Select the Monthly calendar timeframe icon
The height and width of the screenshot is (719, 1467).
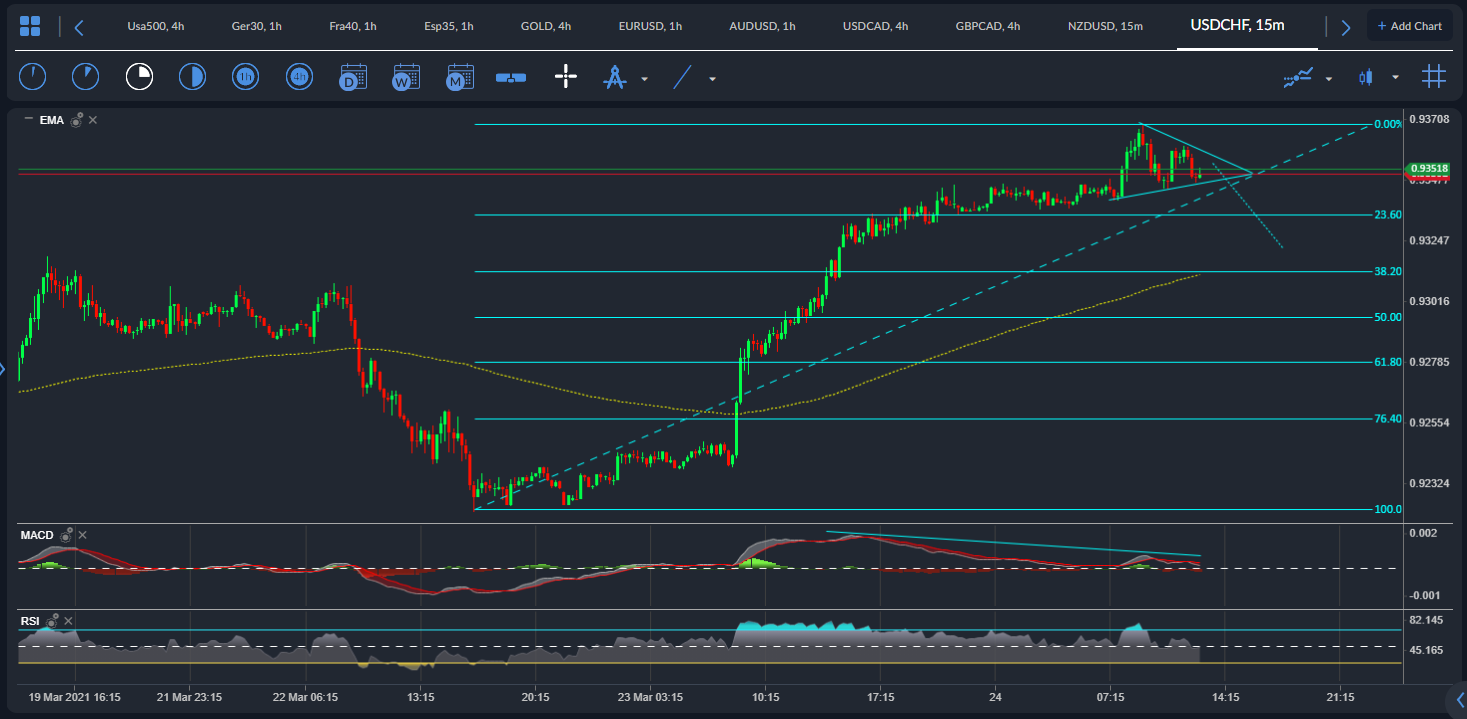click(460, 77)
